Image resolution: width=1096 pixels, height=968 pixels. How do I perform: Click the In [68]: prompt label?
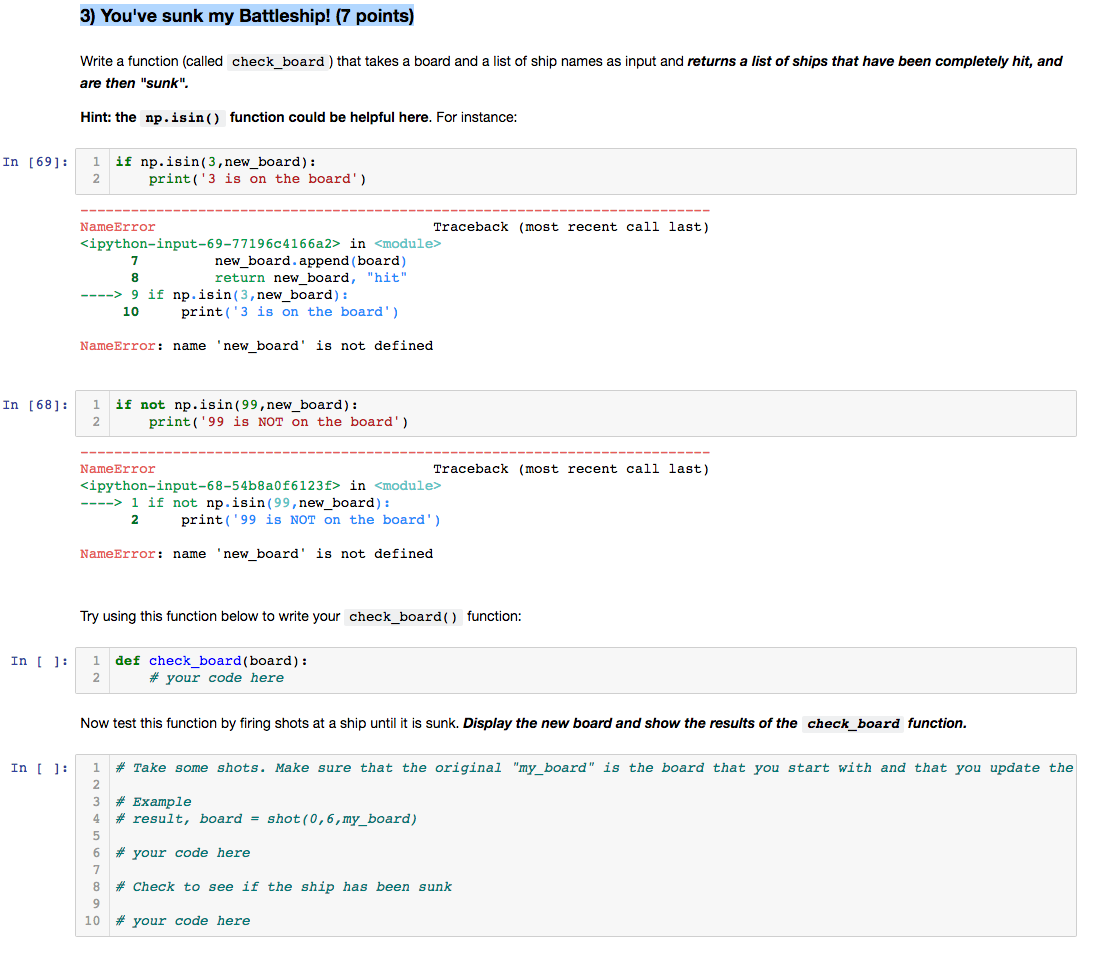[36, 405]
